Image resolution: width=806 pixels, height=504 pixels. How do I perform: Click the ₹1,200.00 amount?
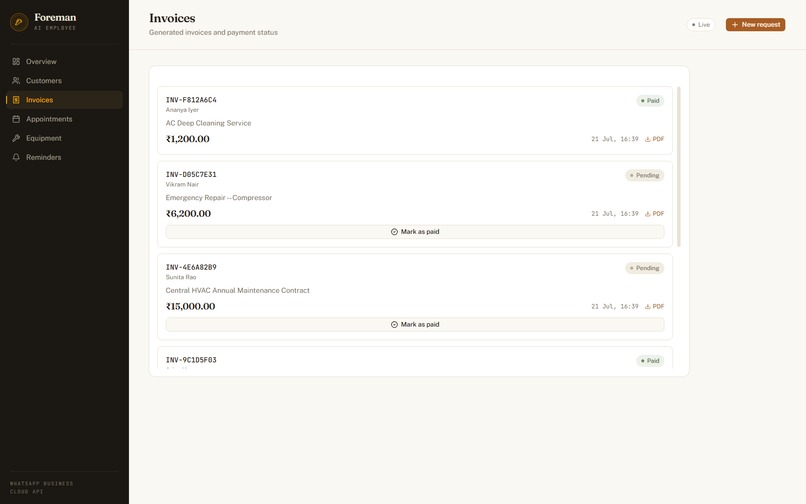188,139
